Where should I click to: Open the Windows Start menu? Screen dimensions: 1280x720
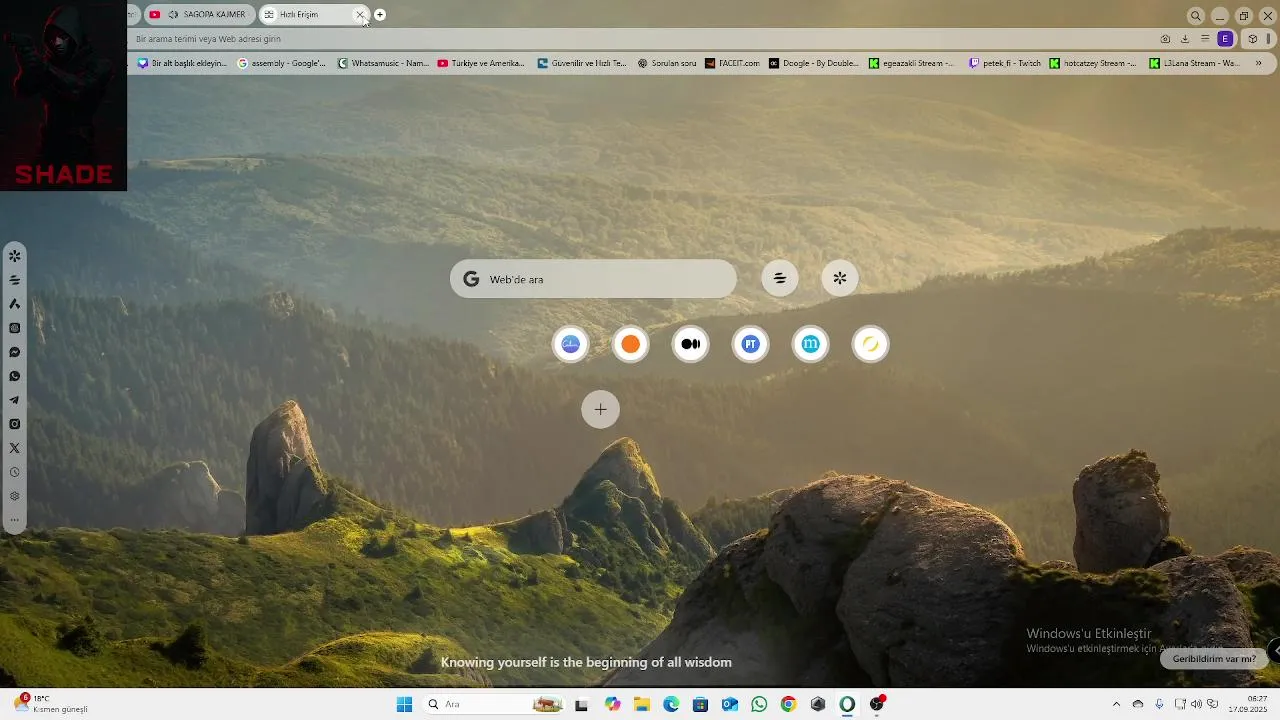coord(404,704)
